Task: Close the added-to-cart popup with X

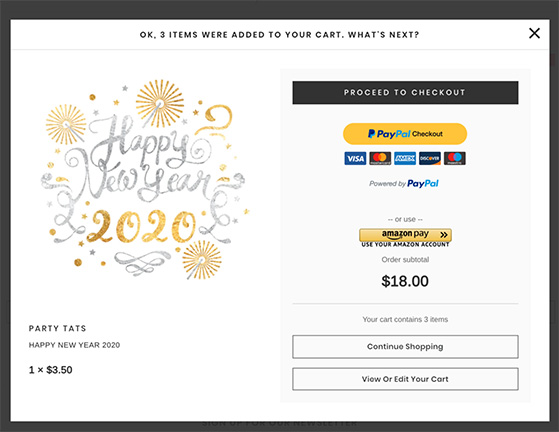Action: [x=534, y=34]
